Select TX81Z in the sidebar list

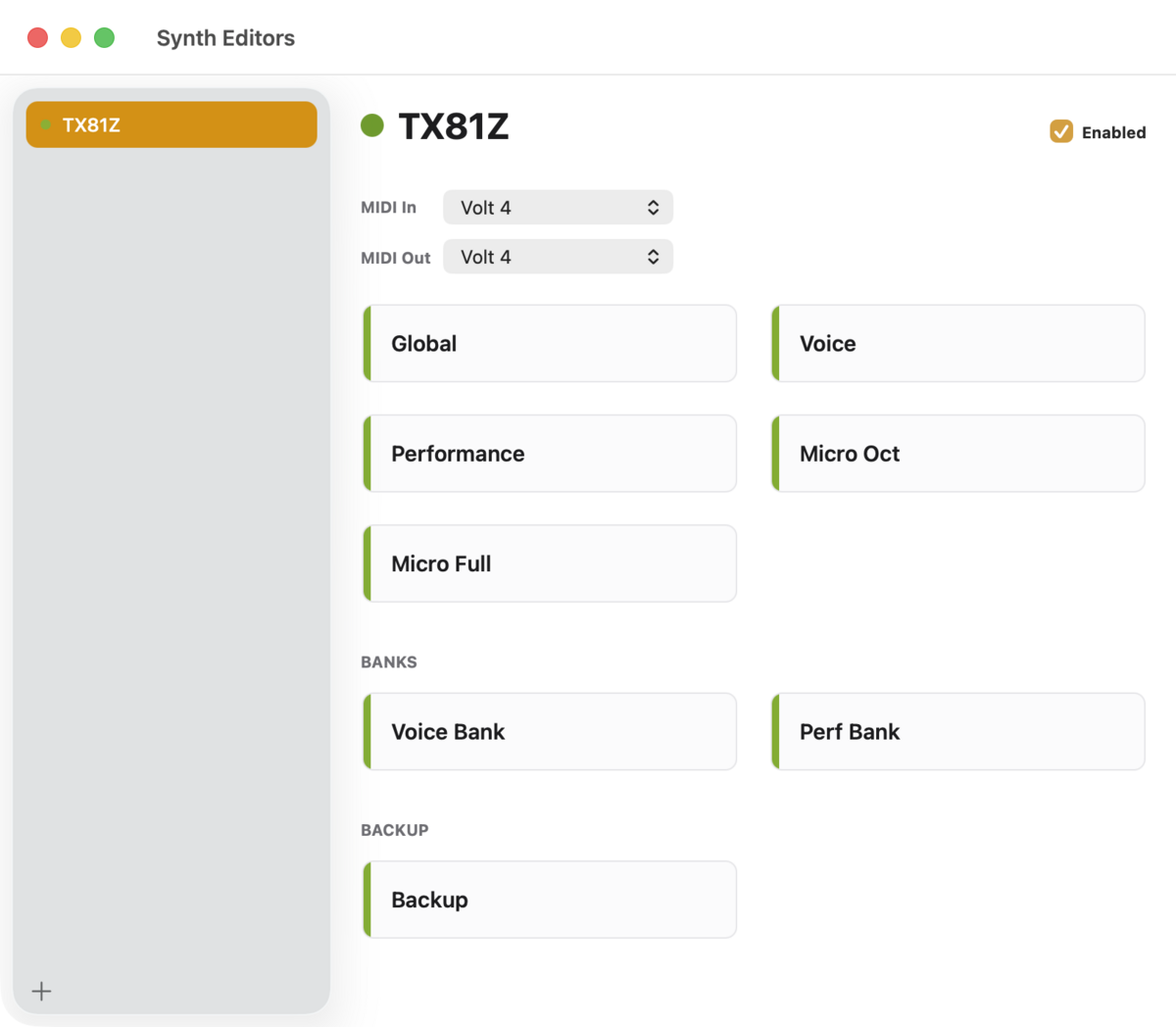[x=171, y=124]
